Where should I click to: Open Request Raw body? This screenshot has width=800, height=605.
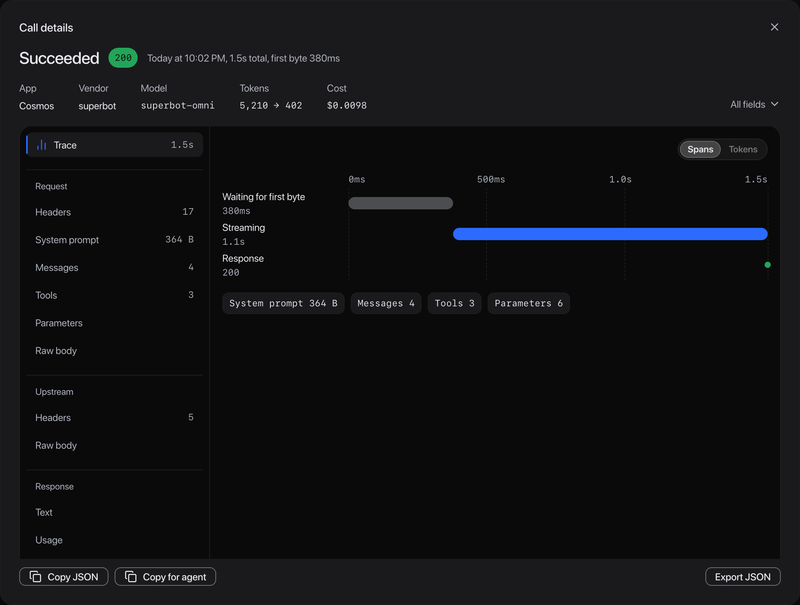114,350
